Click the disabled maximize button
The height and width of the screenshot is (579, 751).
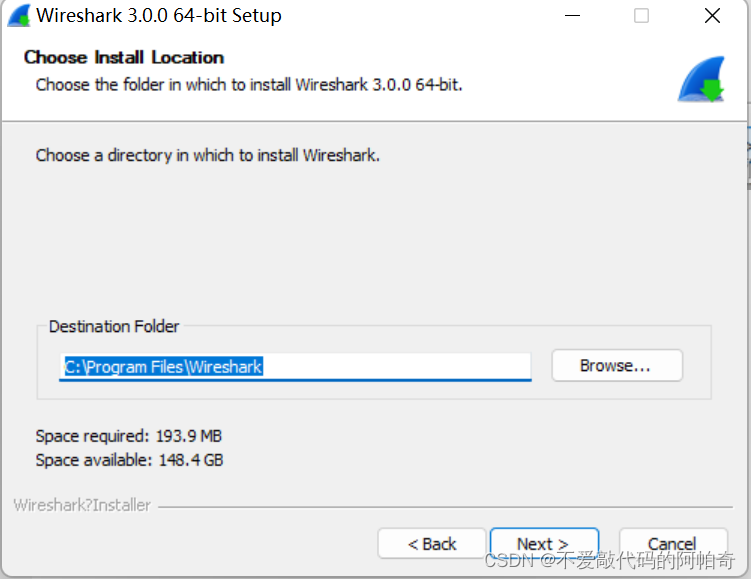pos(641,16)
